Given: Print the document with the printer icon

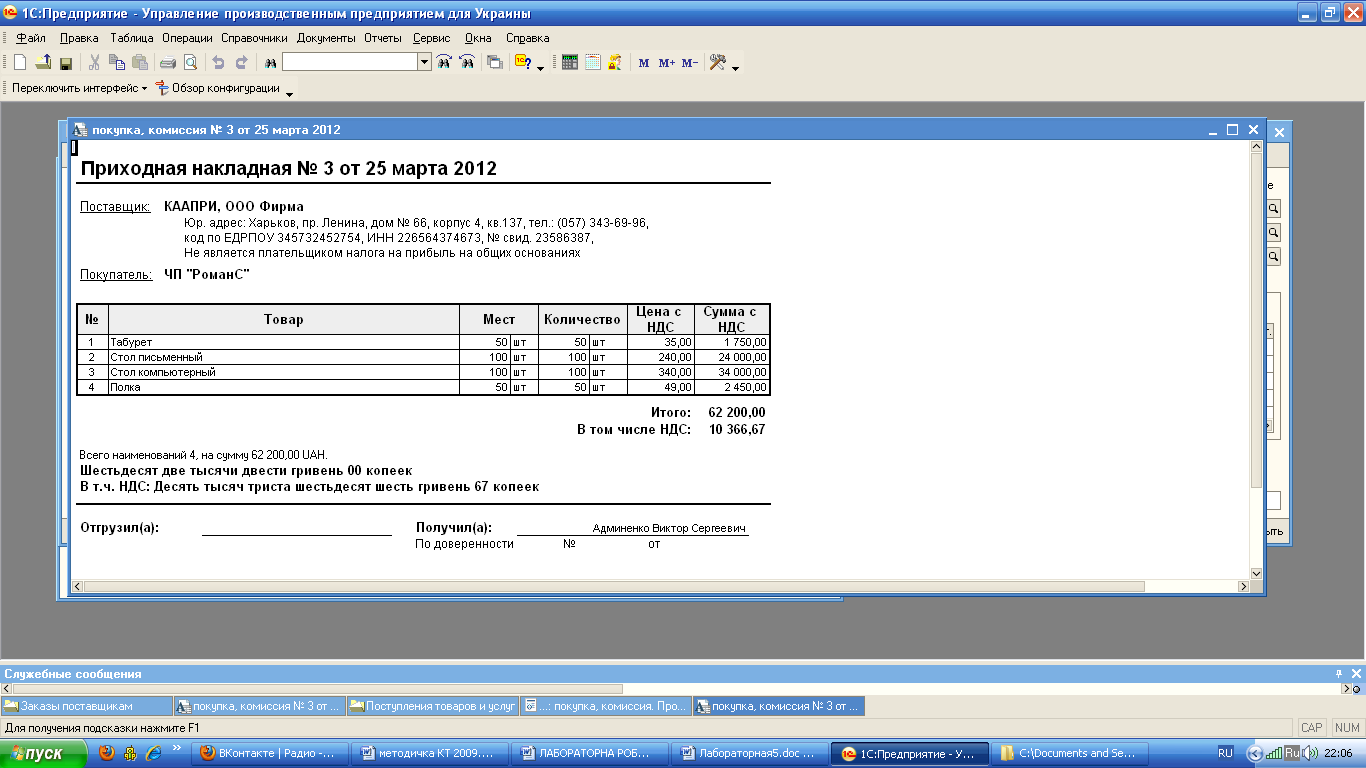Looking at the screenshot, I should tap(168, 62).
